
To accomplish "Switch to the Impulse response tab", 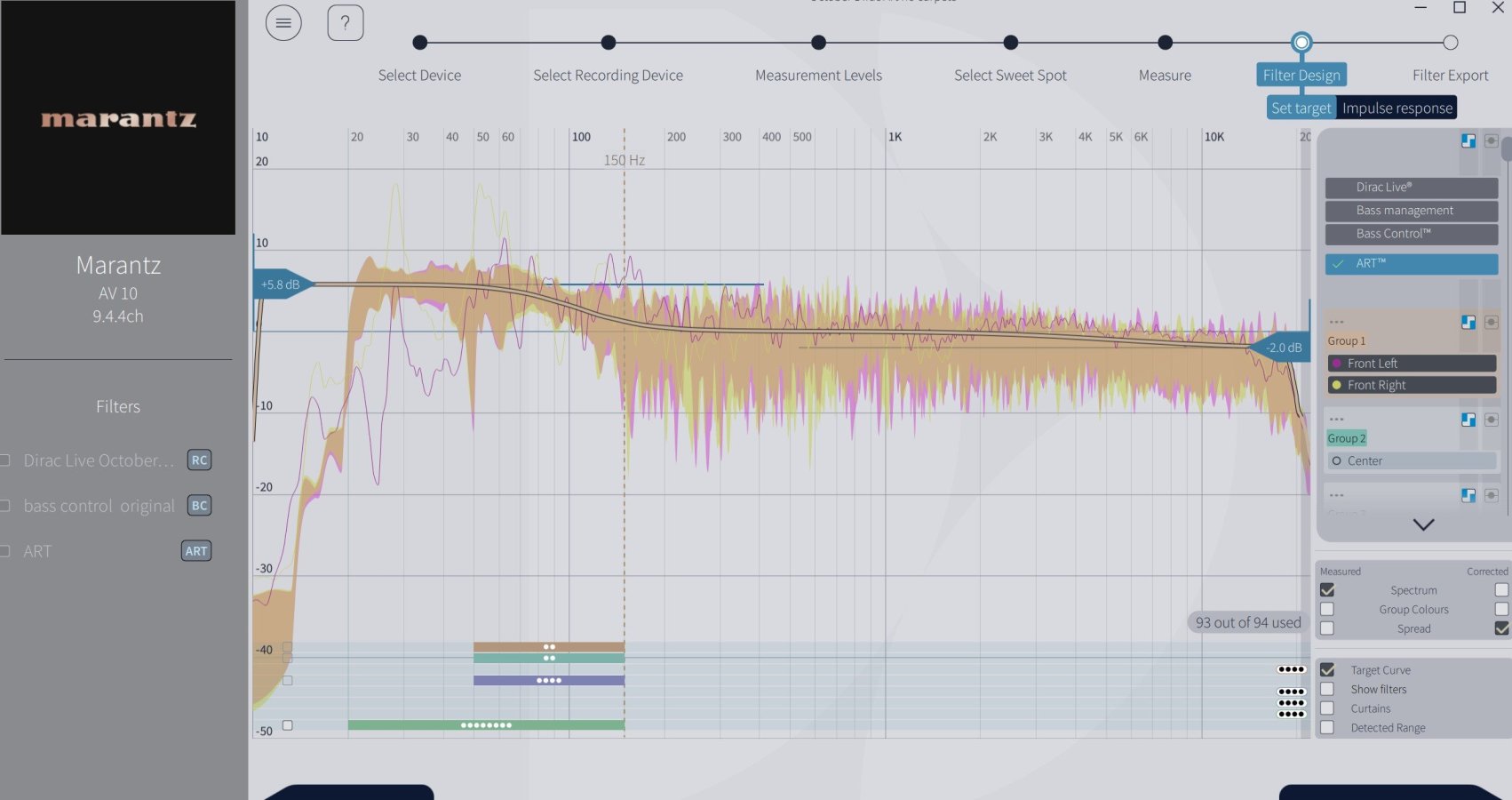I will coord(1397,108).
